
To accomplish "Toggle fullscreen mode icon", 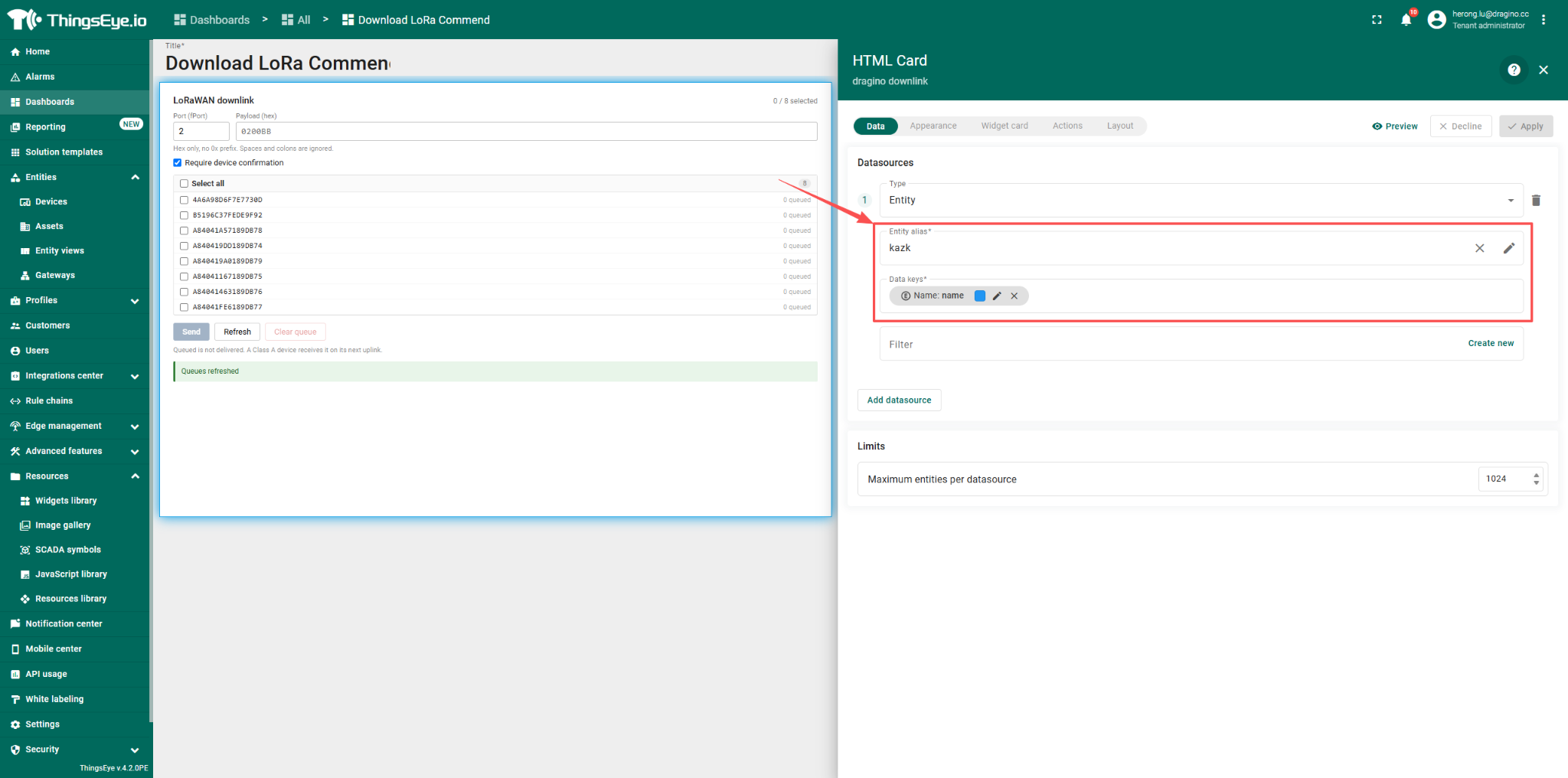I will (x=1377, y=20).
